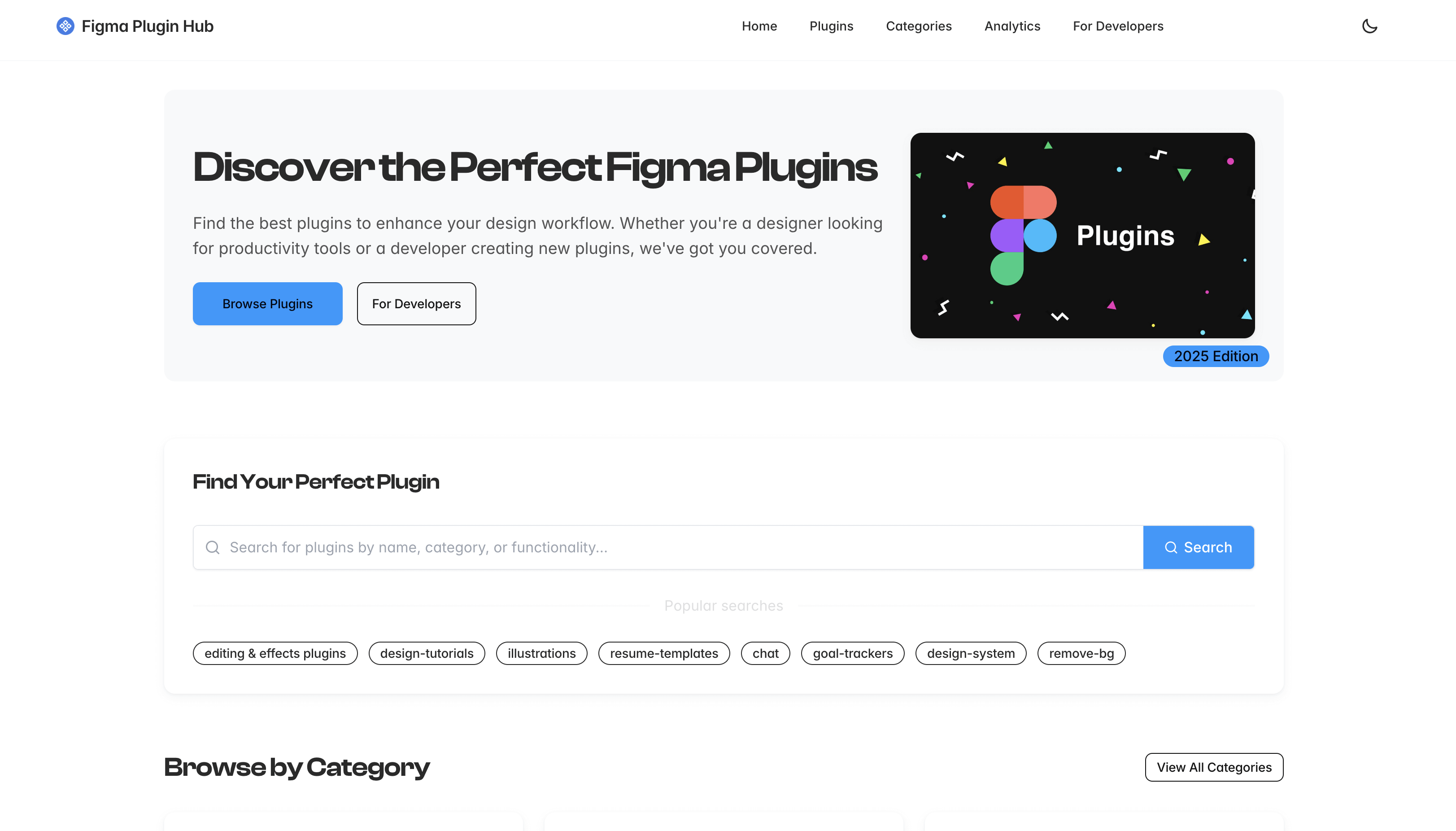Select the illustrations popular search

[x=541, y=653]
